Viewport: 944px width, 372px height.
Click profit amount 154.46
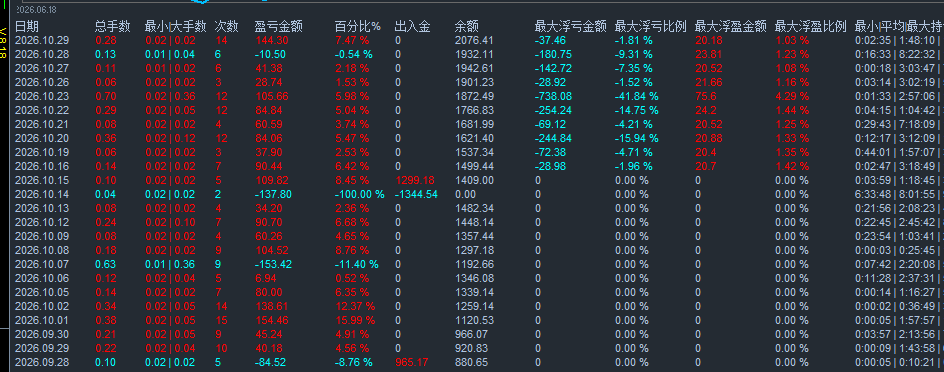[x=272, y=320]
